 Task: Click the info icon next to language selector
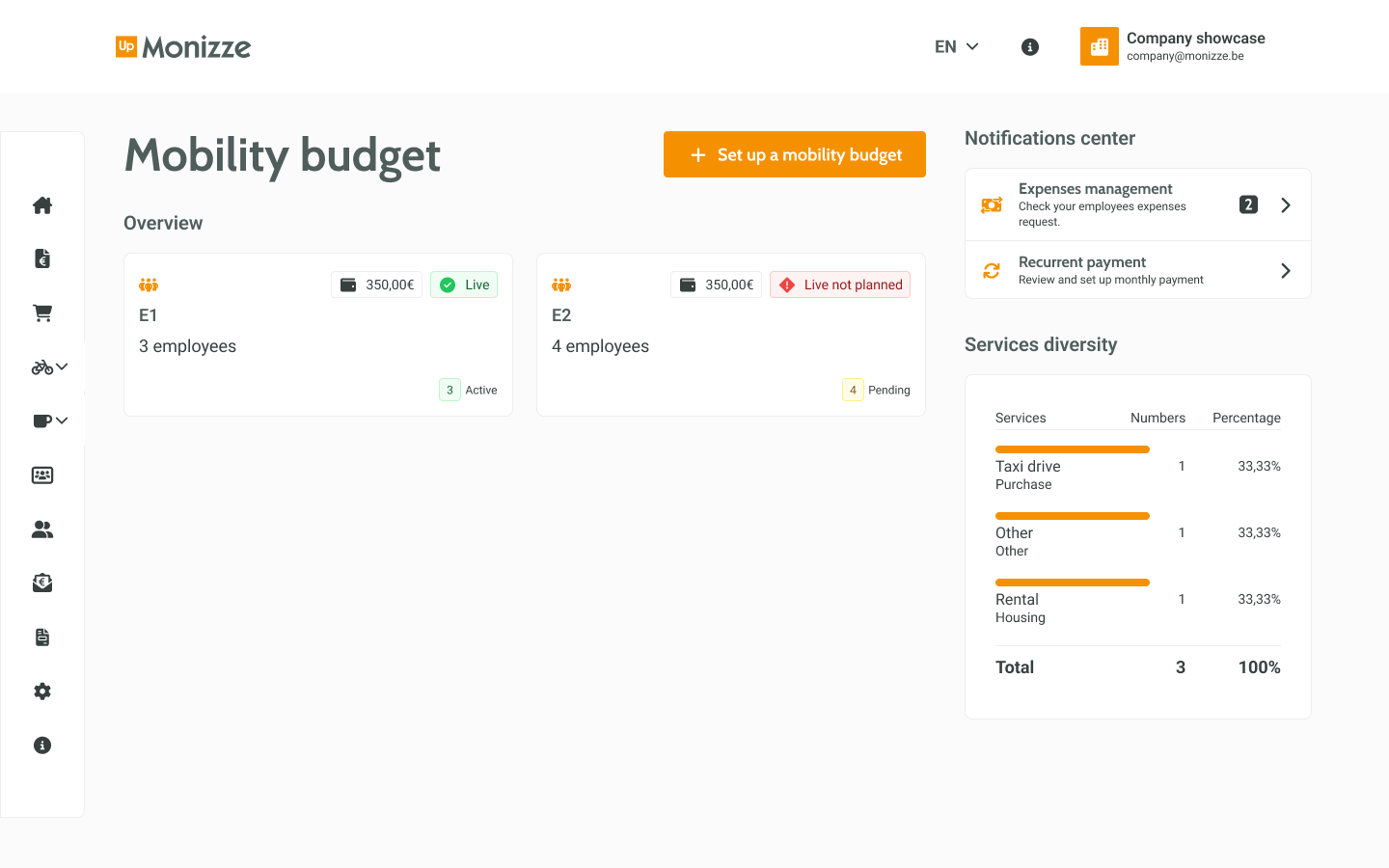[1029, 46]
